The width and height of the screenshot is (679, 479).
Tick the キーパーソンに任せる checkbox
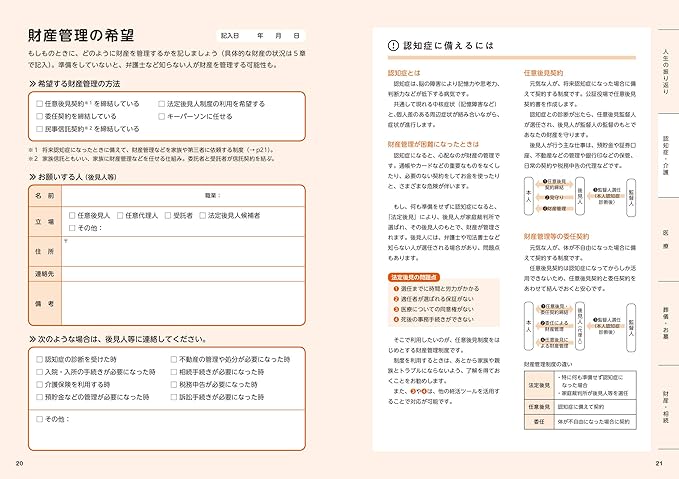tap(162, 116)
